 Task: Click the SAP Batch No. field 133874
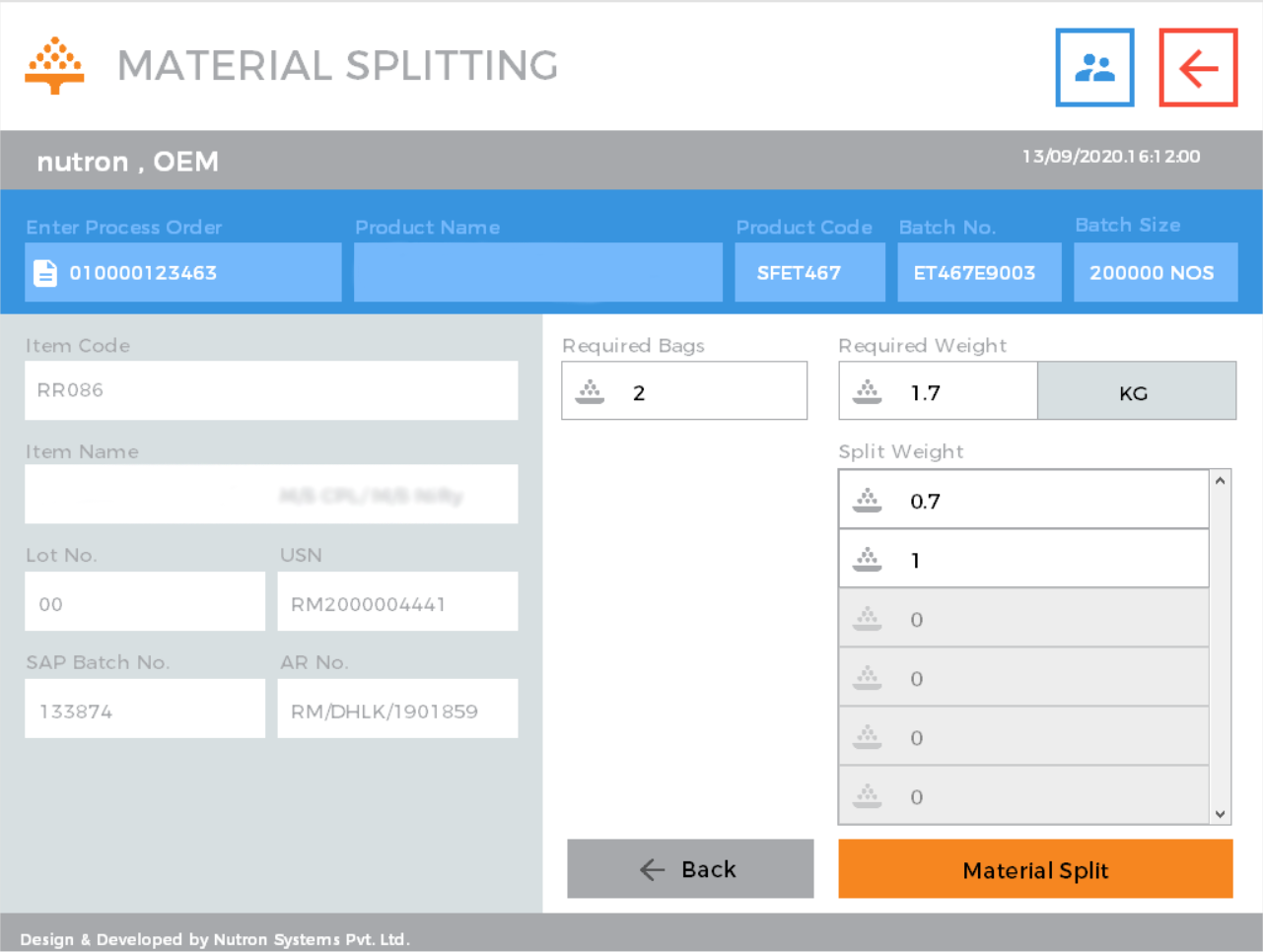click(x=144, y=708)
